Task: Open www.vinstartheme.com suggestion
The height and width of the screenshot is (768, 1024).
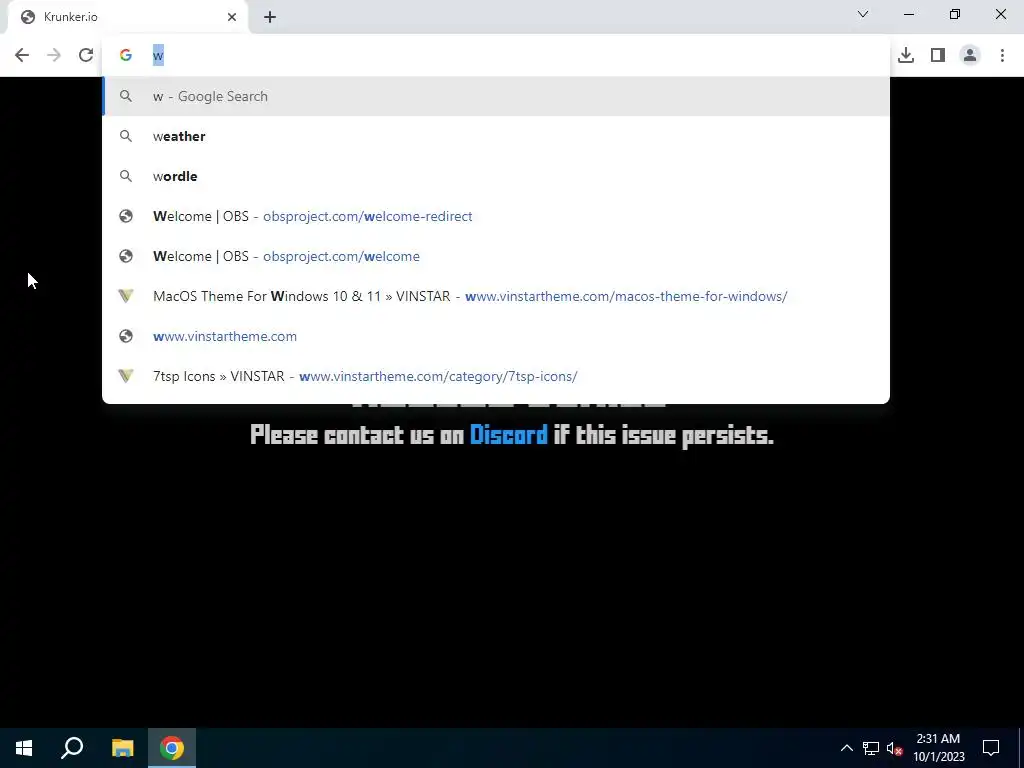Action: [496, 336]
